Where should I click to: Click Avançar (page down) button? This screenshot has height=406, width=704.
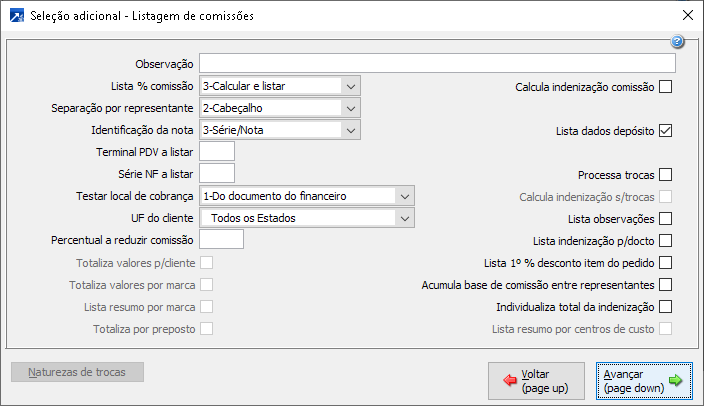(643, 380)
